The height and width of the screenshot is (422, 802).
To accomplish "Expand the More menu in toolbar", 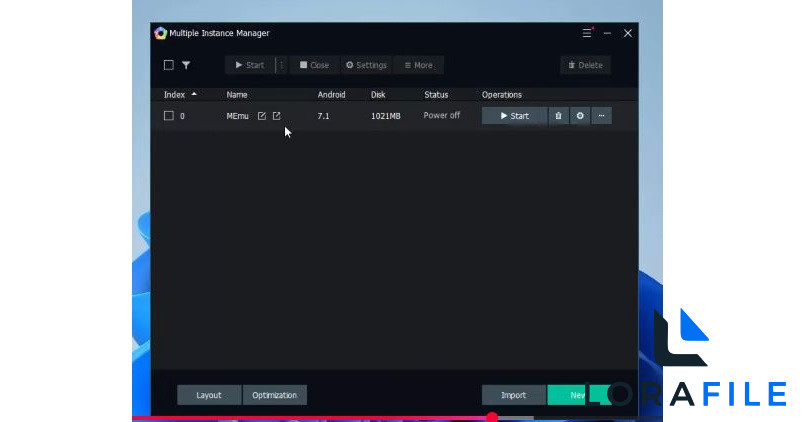I will (418, 65).
